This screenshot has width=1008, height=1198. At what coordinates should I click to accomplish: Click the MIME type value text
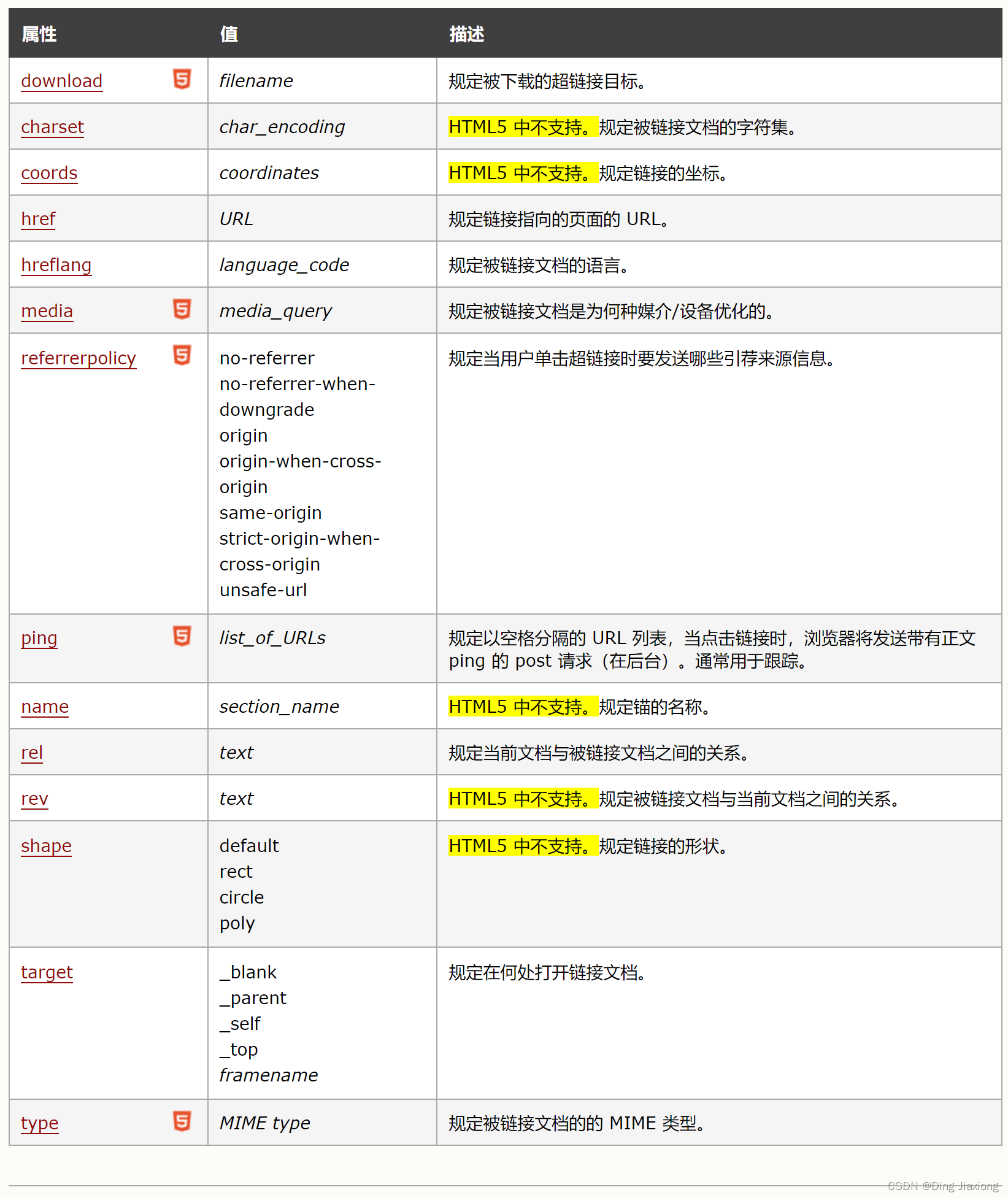(x=264, y=1123)
